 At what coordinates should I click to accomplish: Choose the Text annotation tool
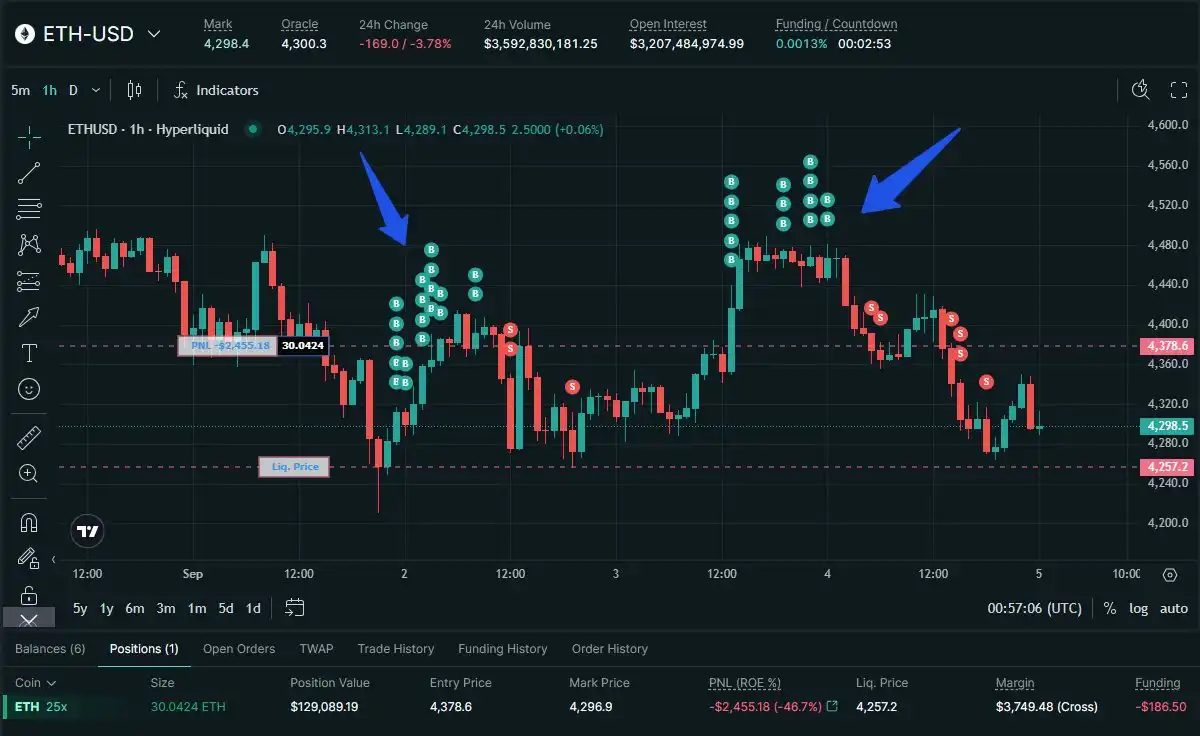pos(30,353)
